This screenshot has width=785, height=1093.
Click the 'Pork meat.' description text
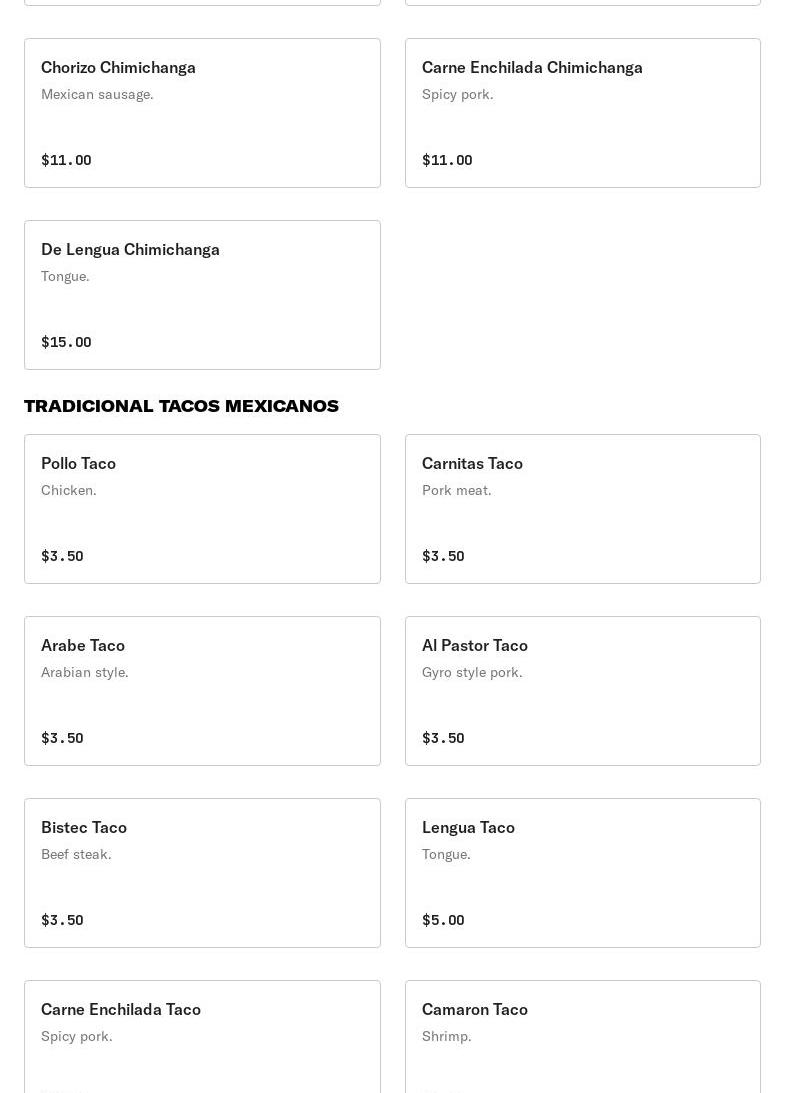(457, 490)
